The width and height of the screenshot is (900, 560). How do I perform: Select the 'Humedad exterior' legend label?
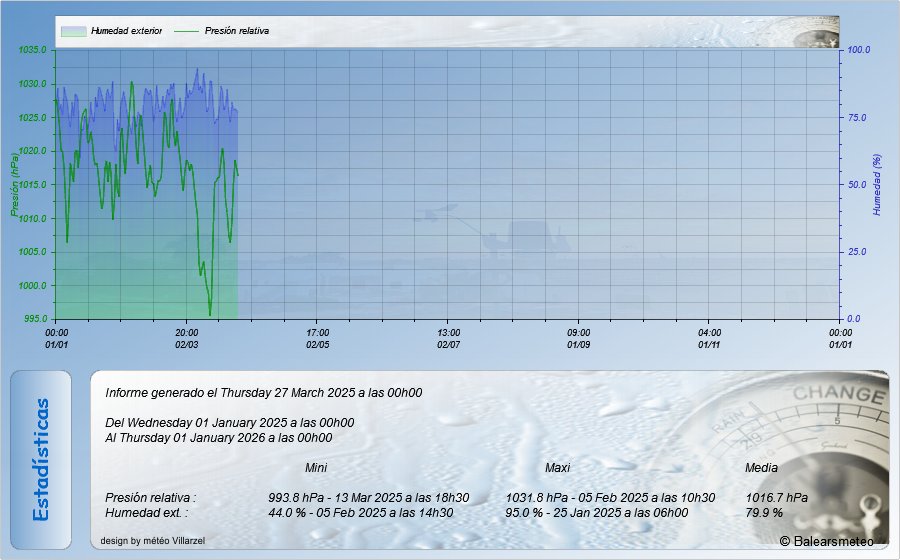tap(126, 31)
